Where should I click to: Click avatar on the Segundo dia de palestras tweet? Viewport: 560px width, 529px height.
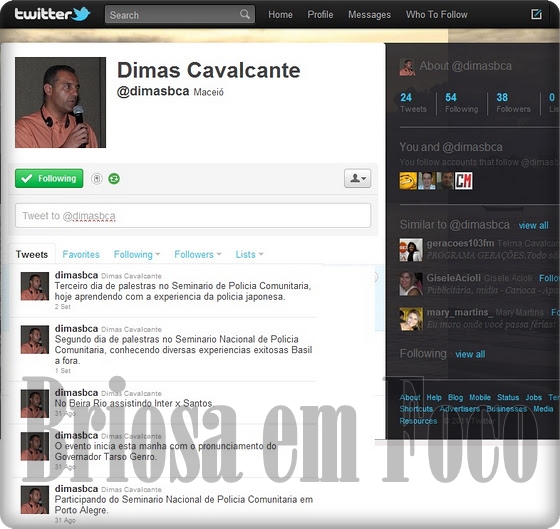[x=35, y=340]
